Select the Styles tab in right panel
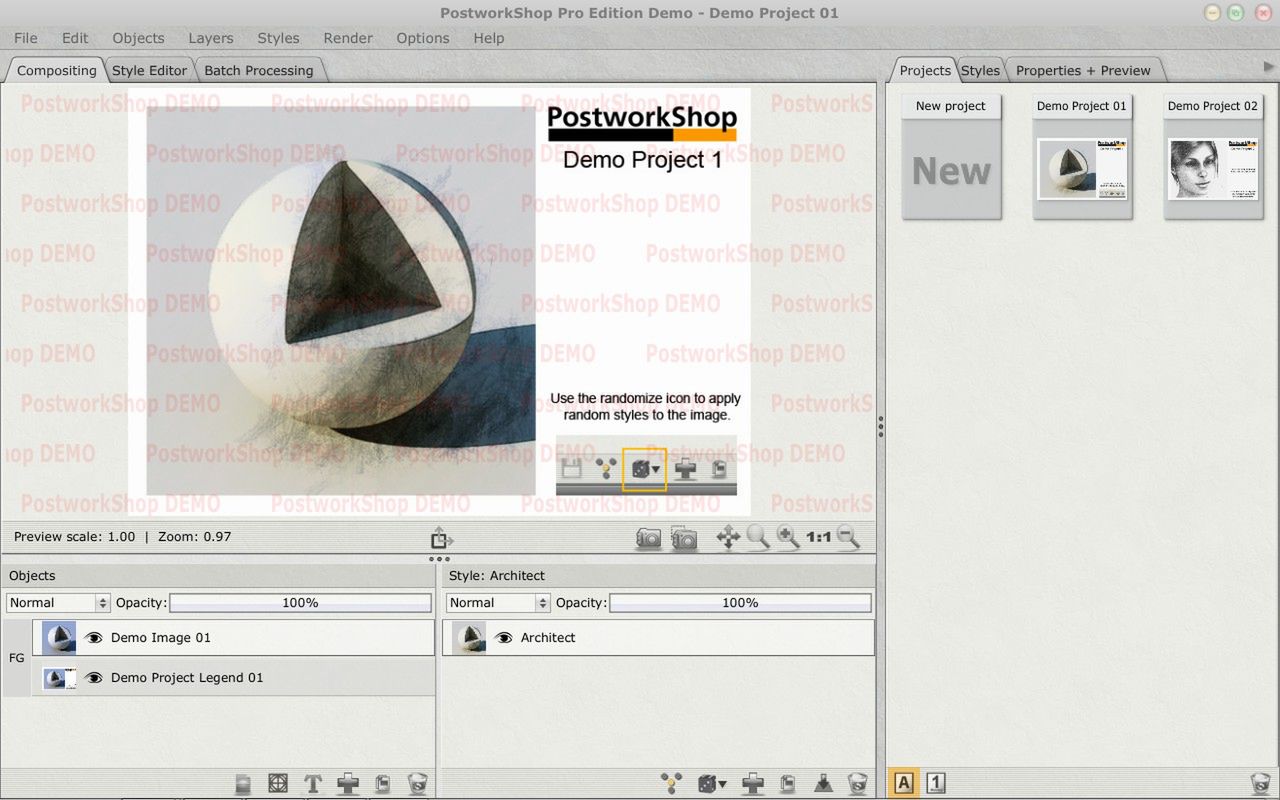This screenshot has width=1280, height=800. pos(980,70)
